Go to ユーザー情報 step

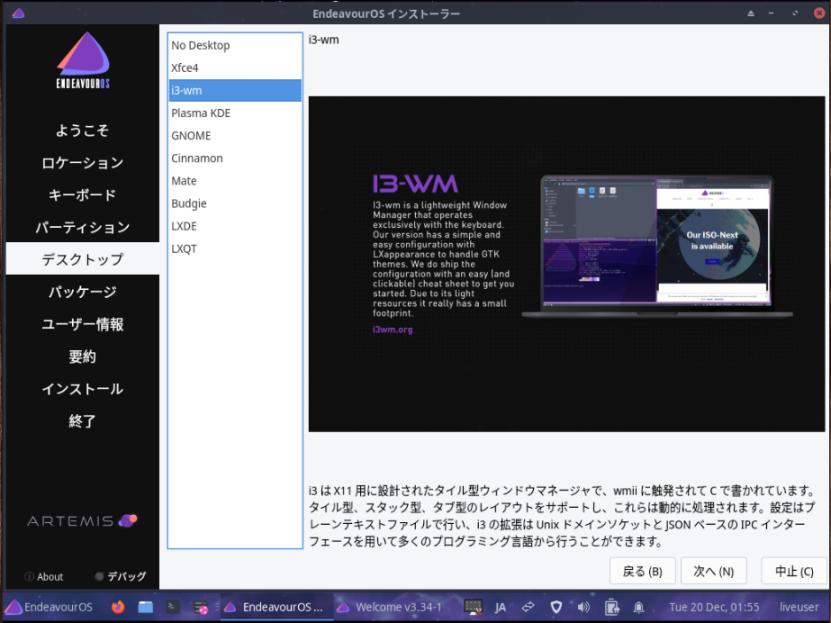pos(82,324)
